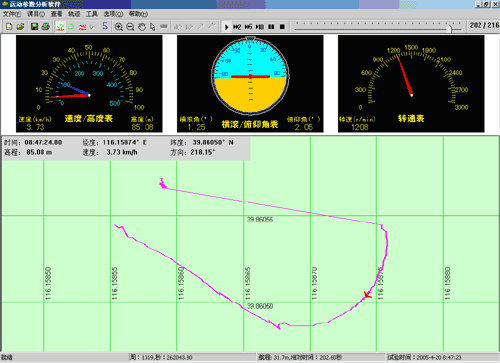Toggle the red wavy lines icon
This screenshot has width=500, height=363.
[x=82, y=27]
